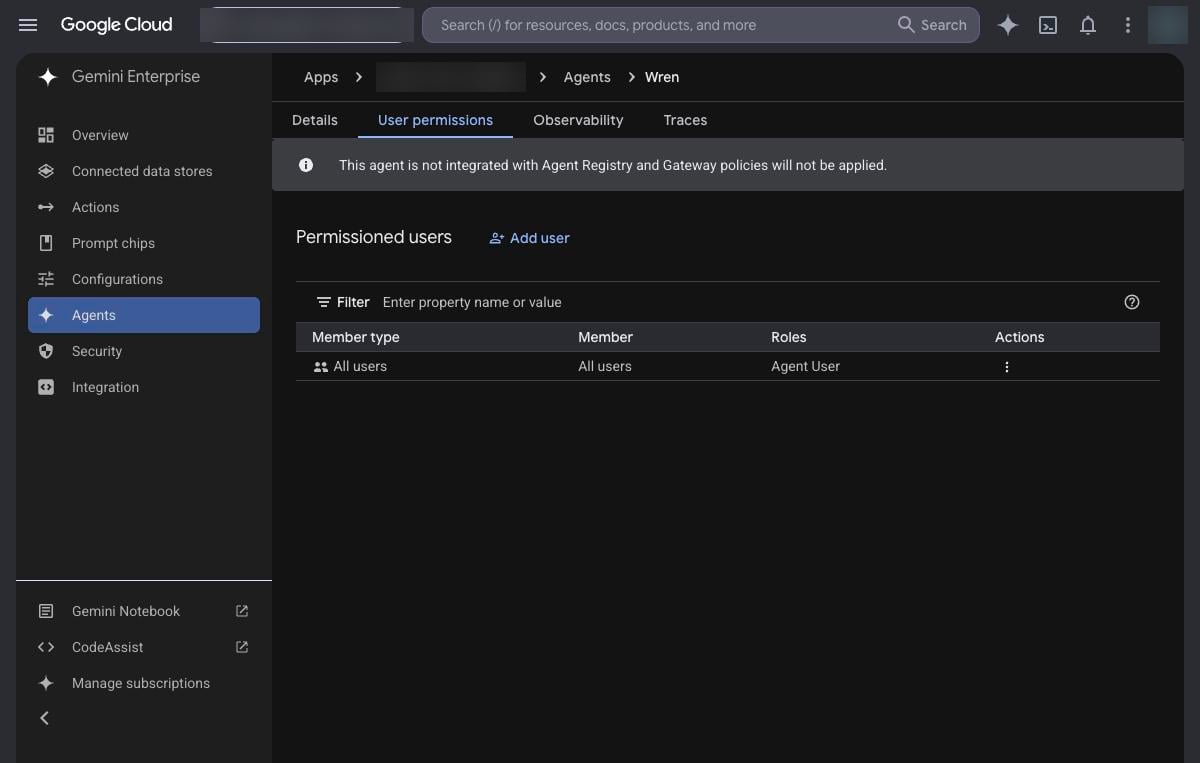Image resolution: width=1200 pixels, height=763 pixels.
Task: Click the CodeAssist angle brackets icon
Action: [46, 647]
